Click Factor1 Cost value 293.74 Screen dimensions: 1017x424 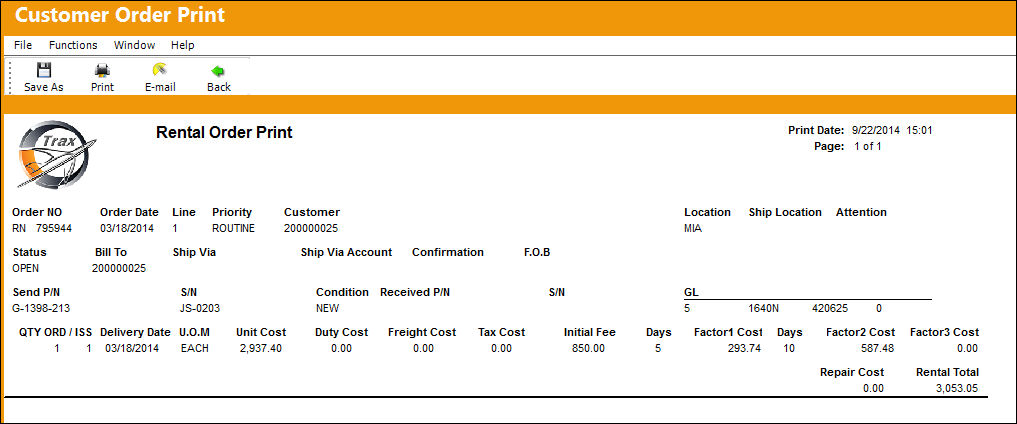click(745, 349)
